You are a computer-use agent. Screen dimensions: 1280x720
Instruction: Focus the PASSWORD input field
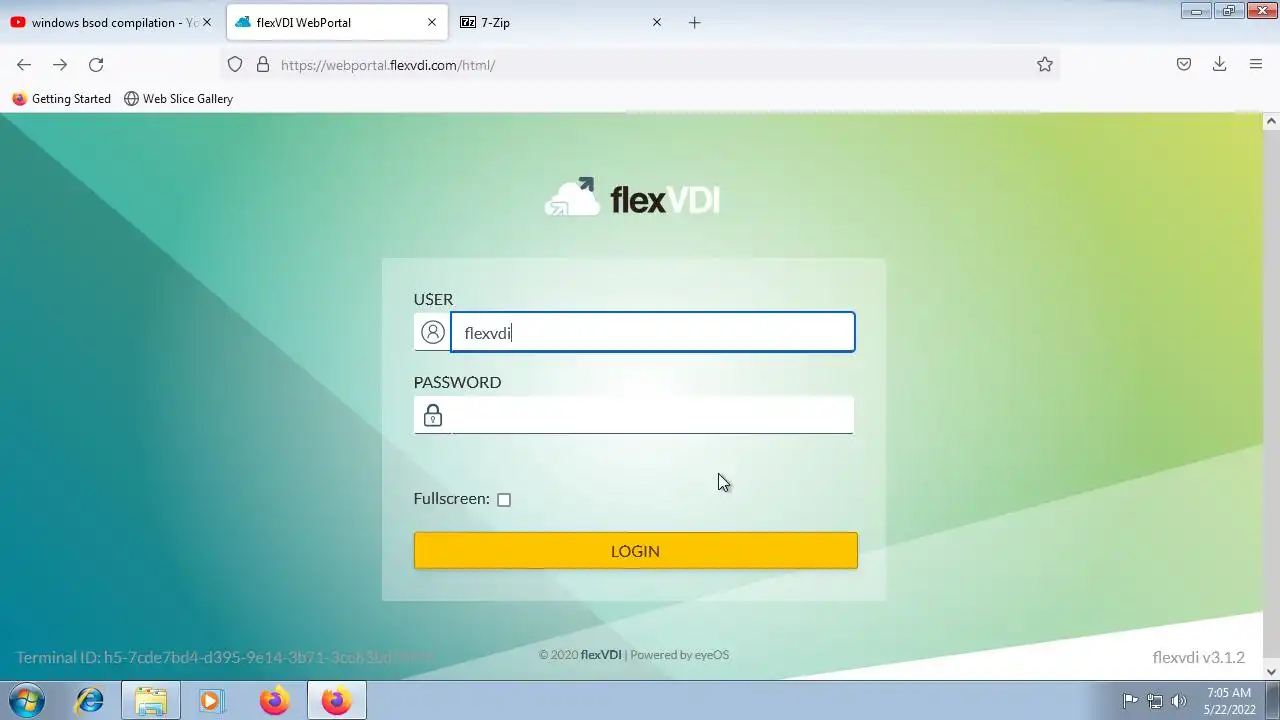(653, 415)
